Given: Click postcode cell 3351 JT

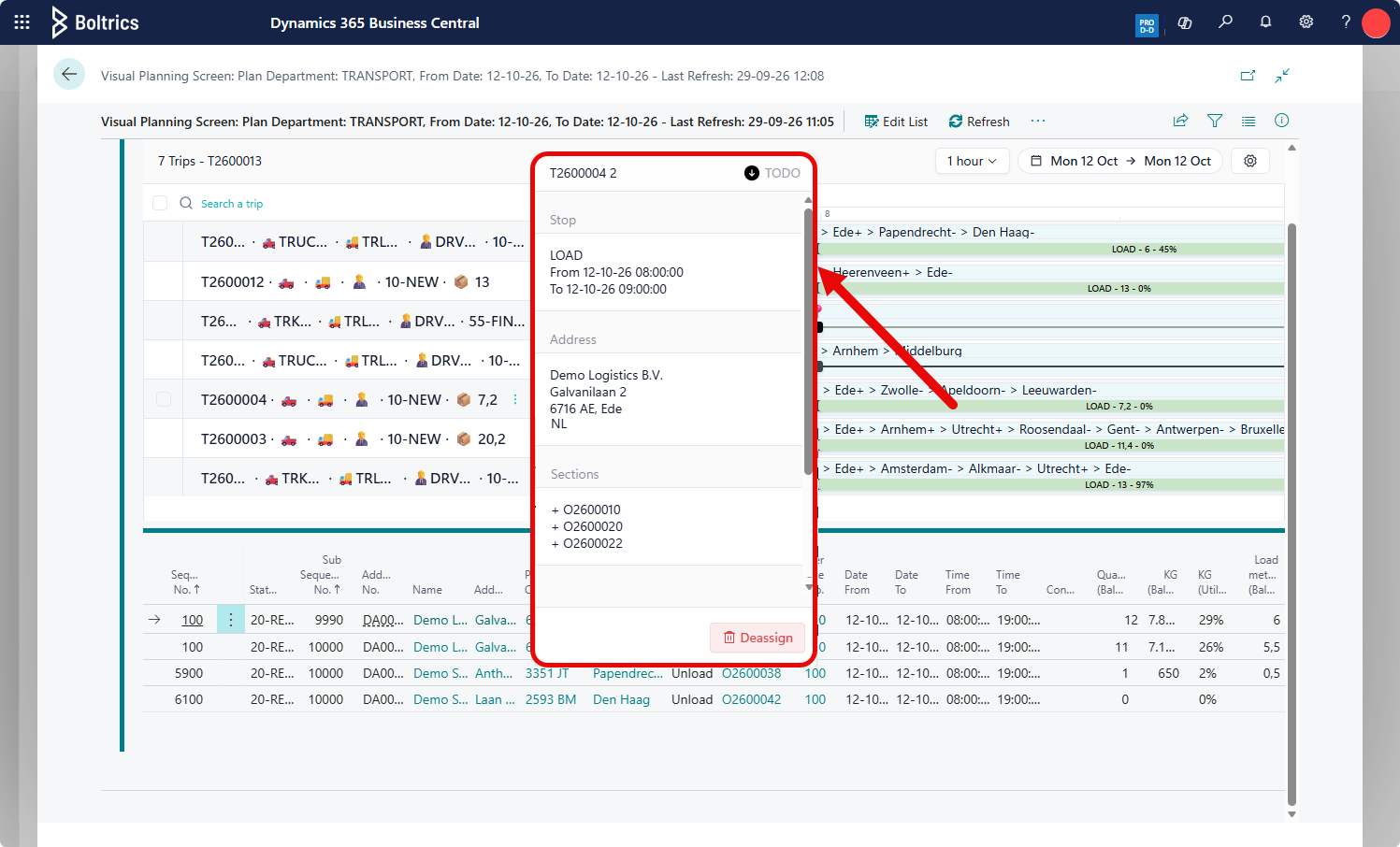Looking at the screenshot, I should 546,673.
